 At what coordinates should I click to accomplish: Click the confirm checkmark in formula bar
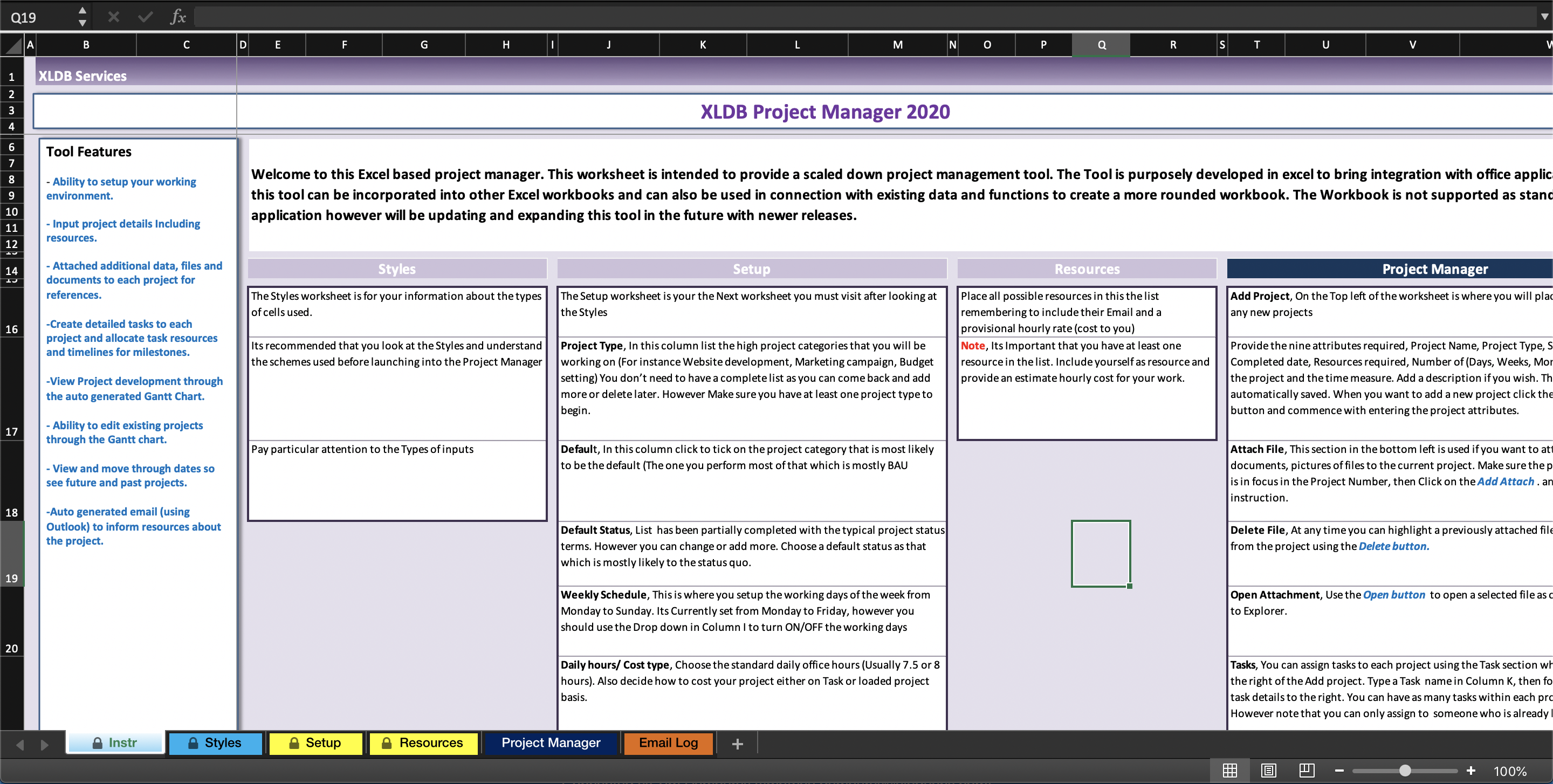pos(145,17)
